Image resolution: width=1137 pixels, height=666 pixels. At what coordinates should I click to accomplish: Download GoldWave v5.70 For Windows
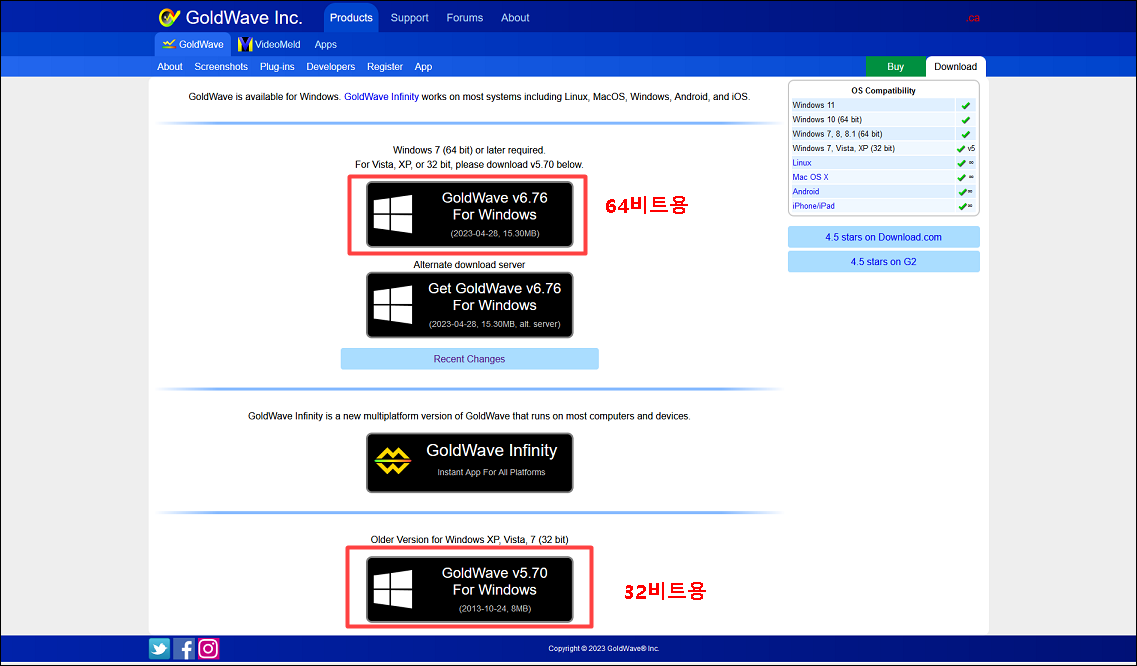point(470,589)
